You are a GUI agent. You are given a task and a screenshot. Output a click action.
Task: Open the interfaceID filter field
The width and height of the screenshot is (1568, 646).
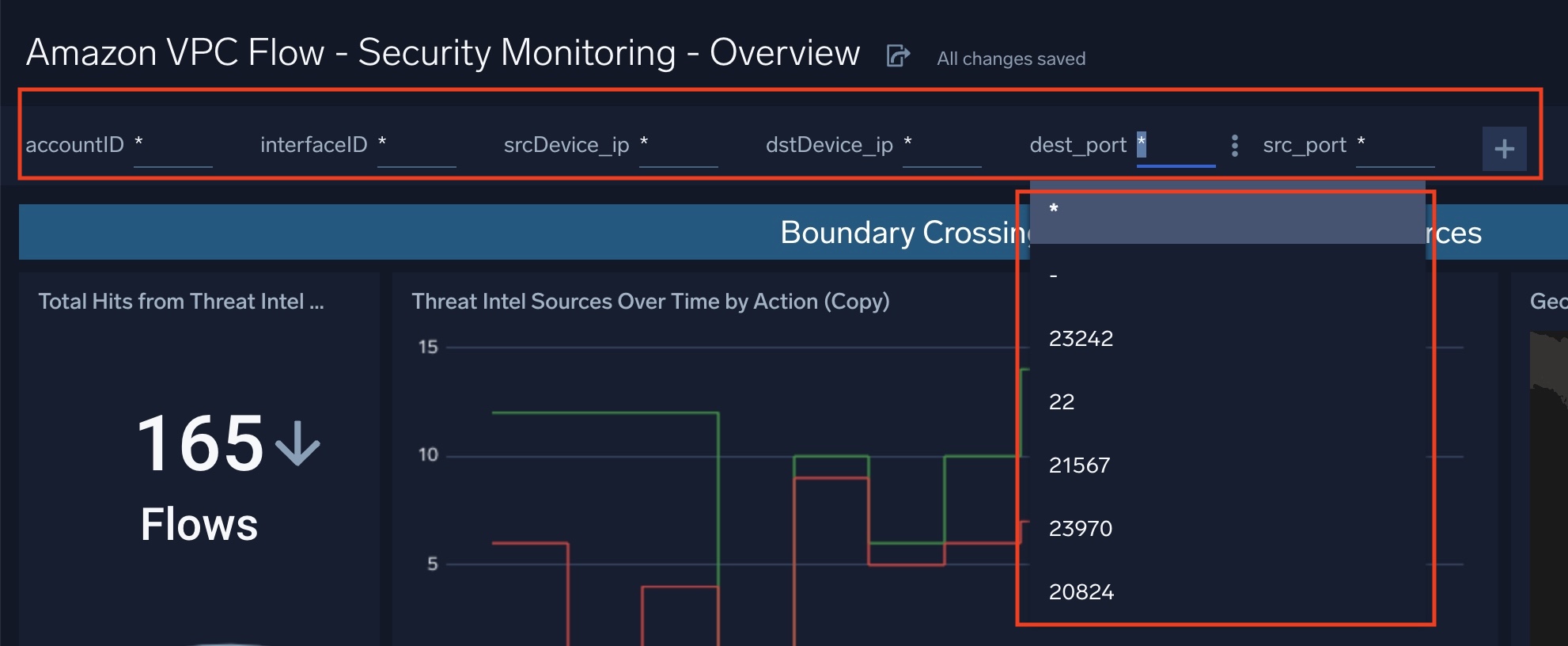click(x=416, y=146)
